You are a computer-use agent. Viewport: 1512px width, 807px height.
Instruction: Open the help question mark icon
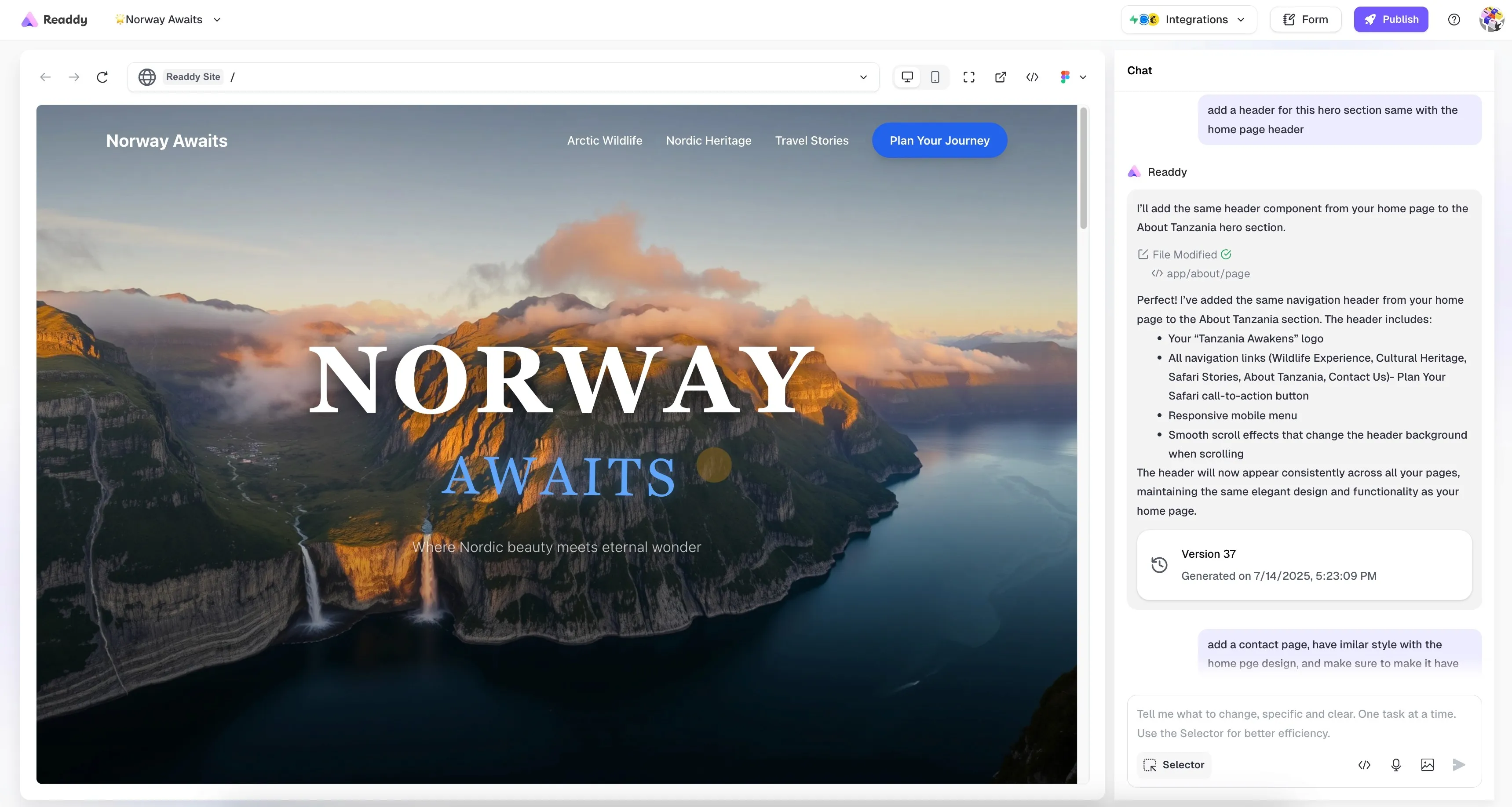coord(1454,19)
